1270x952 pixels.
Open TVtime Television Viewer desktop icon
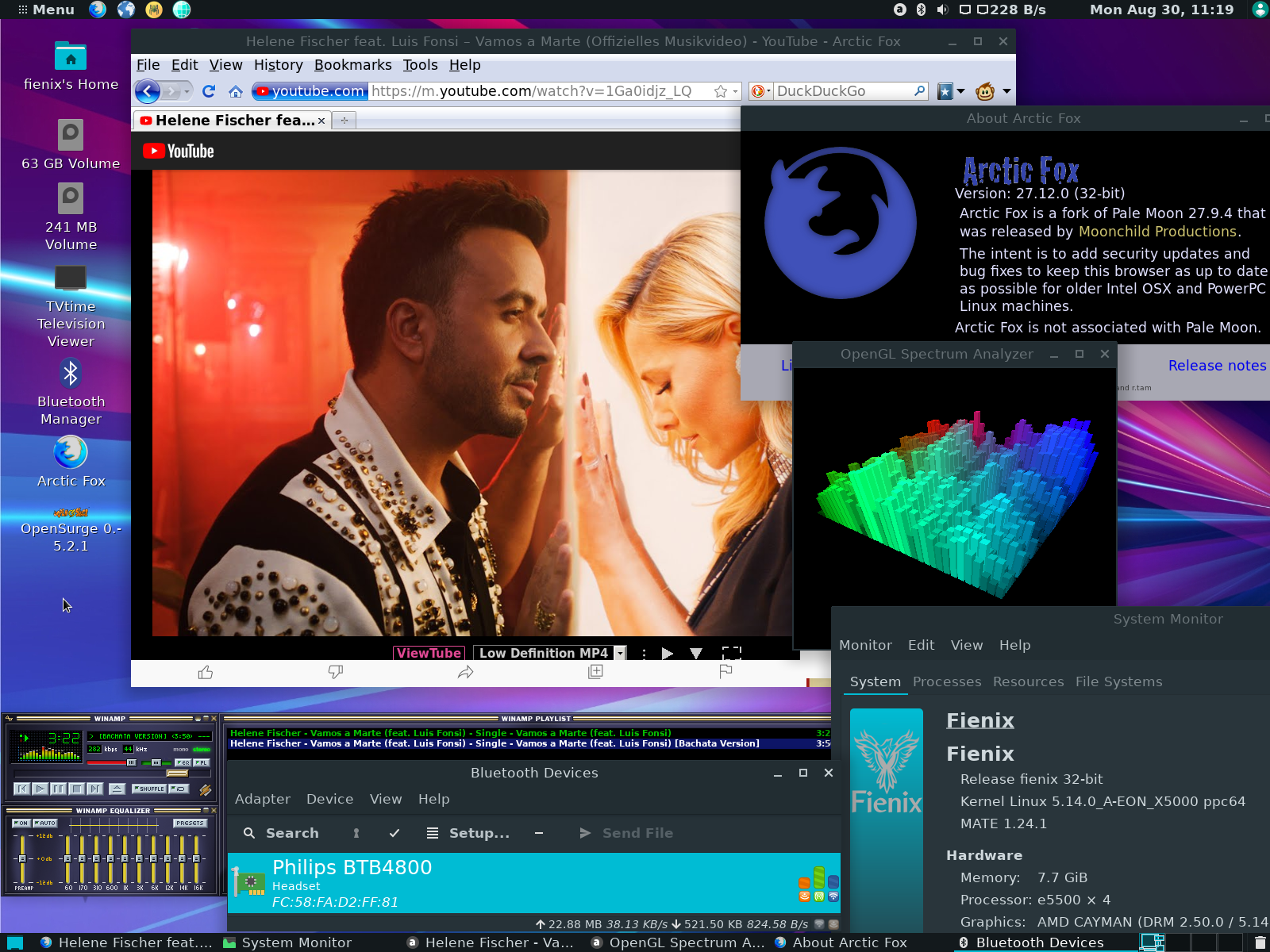point(71,307)
